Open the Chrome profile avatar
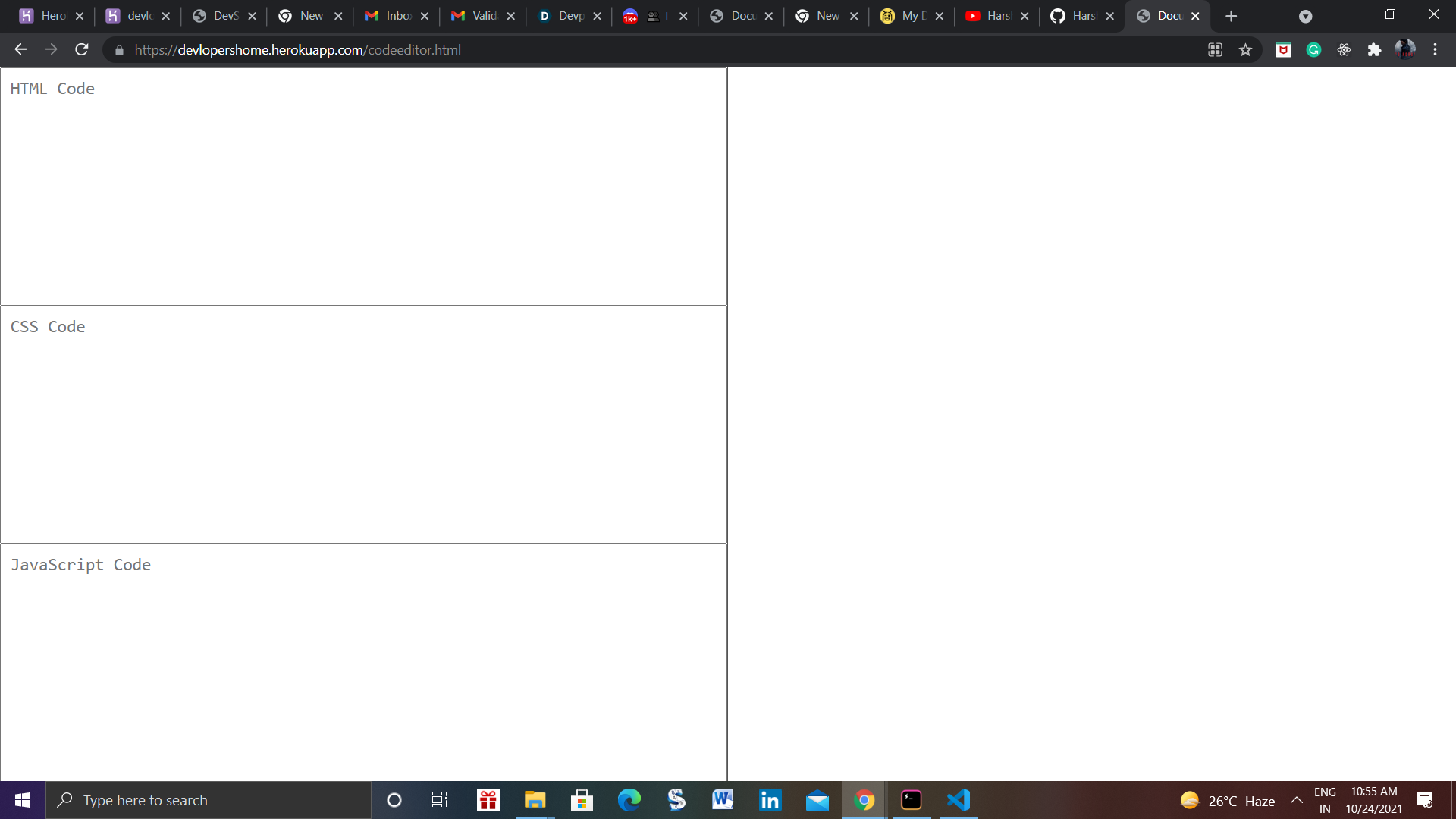Viewport: 1456px width, 819px height. [x=1404, y=50]
